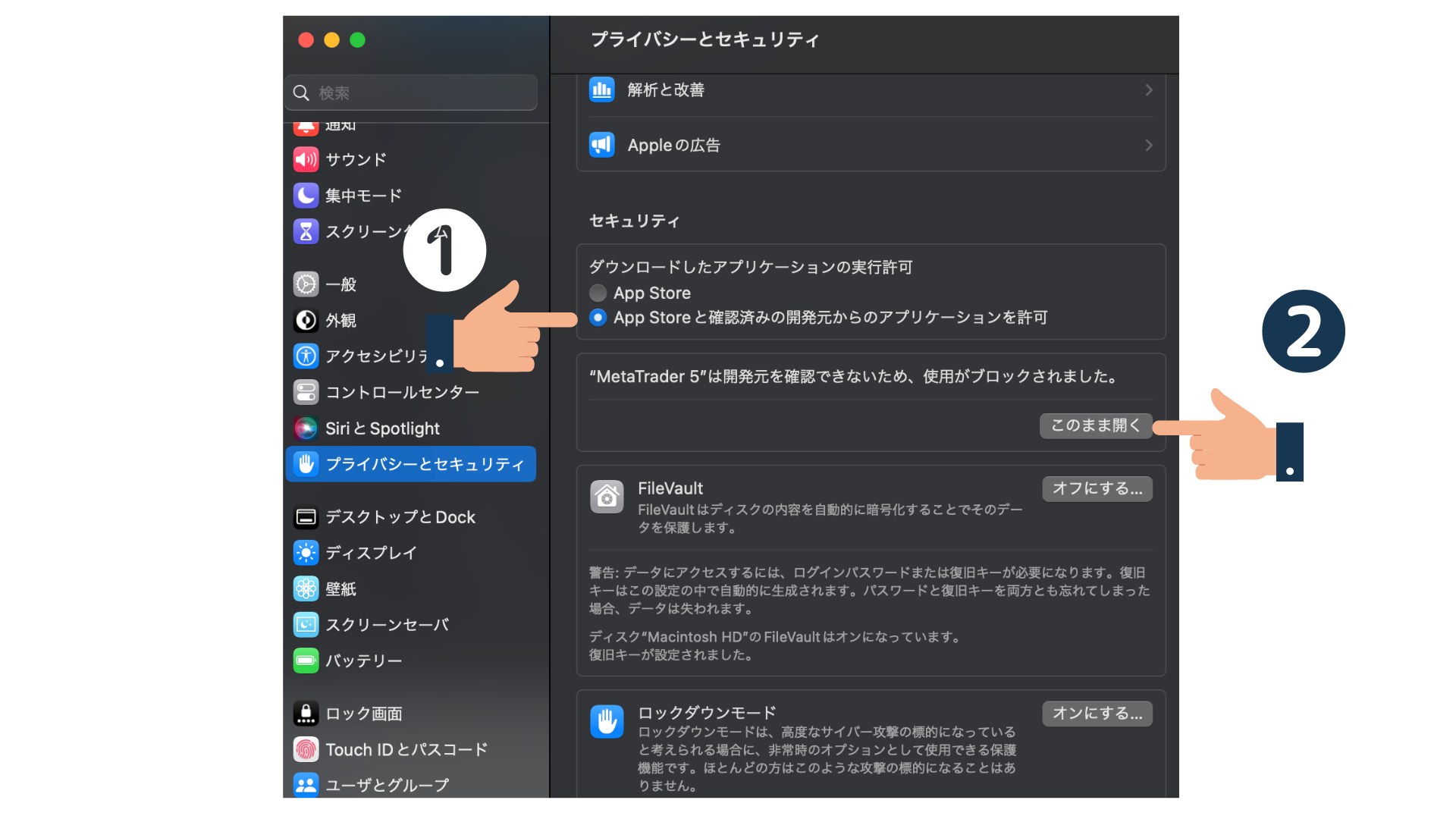Click the ユーザとグループ label in sidebar
The image size is (1456, 819).
click(387, 785)
